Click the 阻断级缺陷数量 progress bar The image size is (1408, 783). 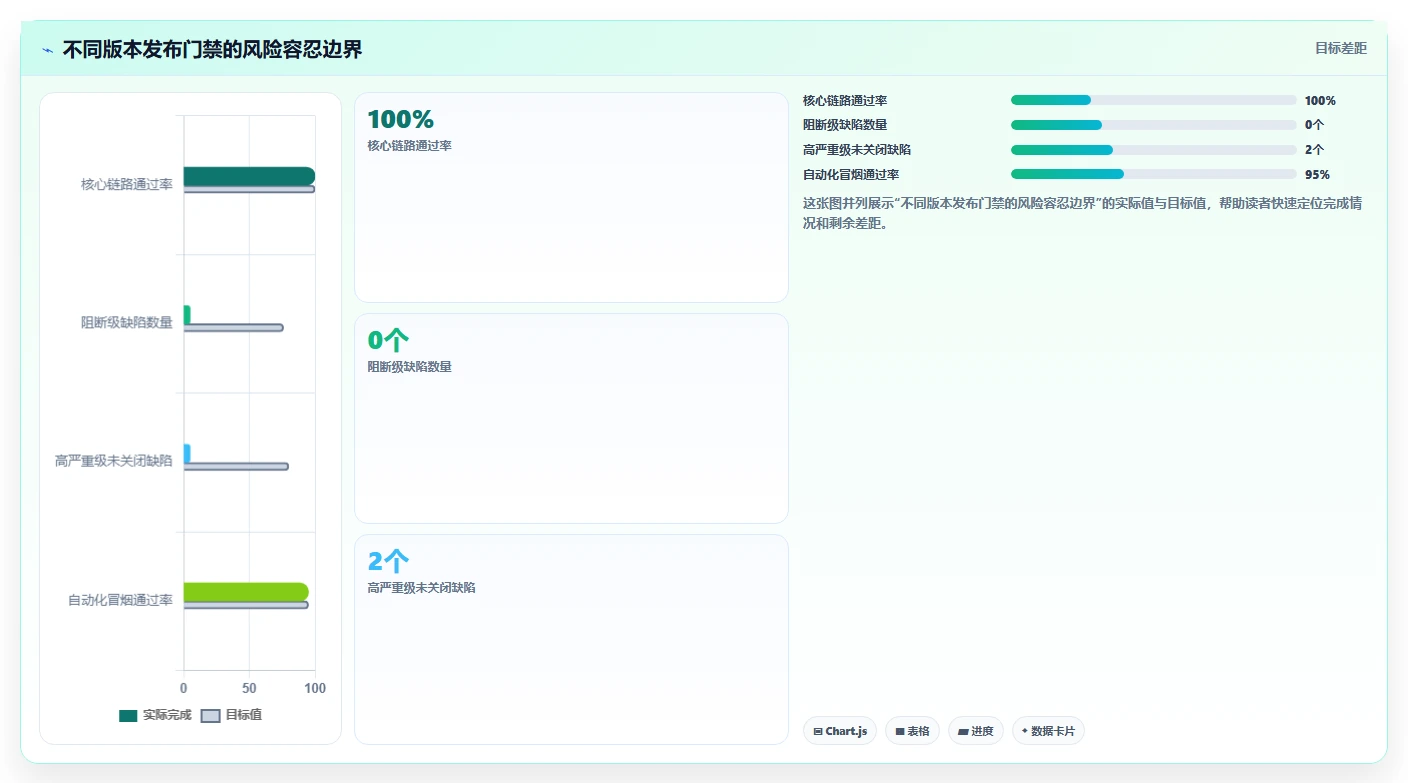[x=1153, y=125]
